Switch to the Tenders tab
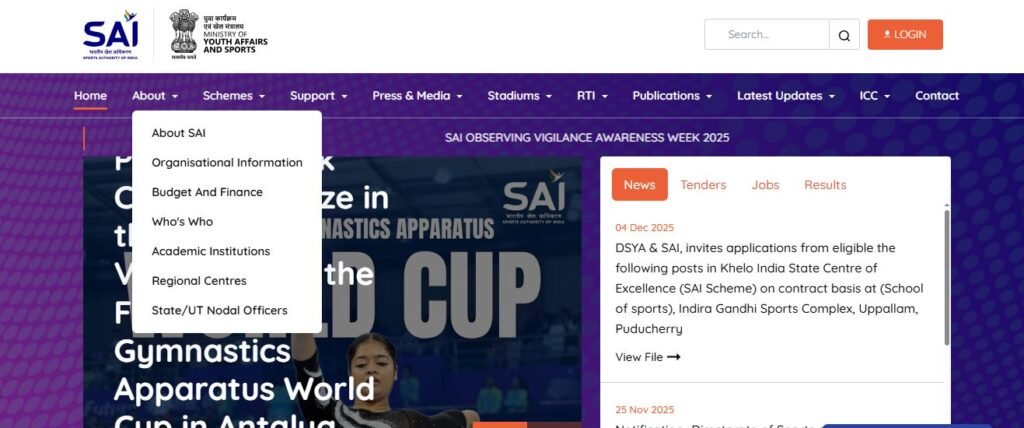 click(703, 185)
